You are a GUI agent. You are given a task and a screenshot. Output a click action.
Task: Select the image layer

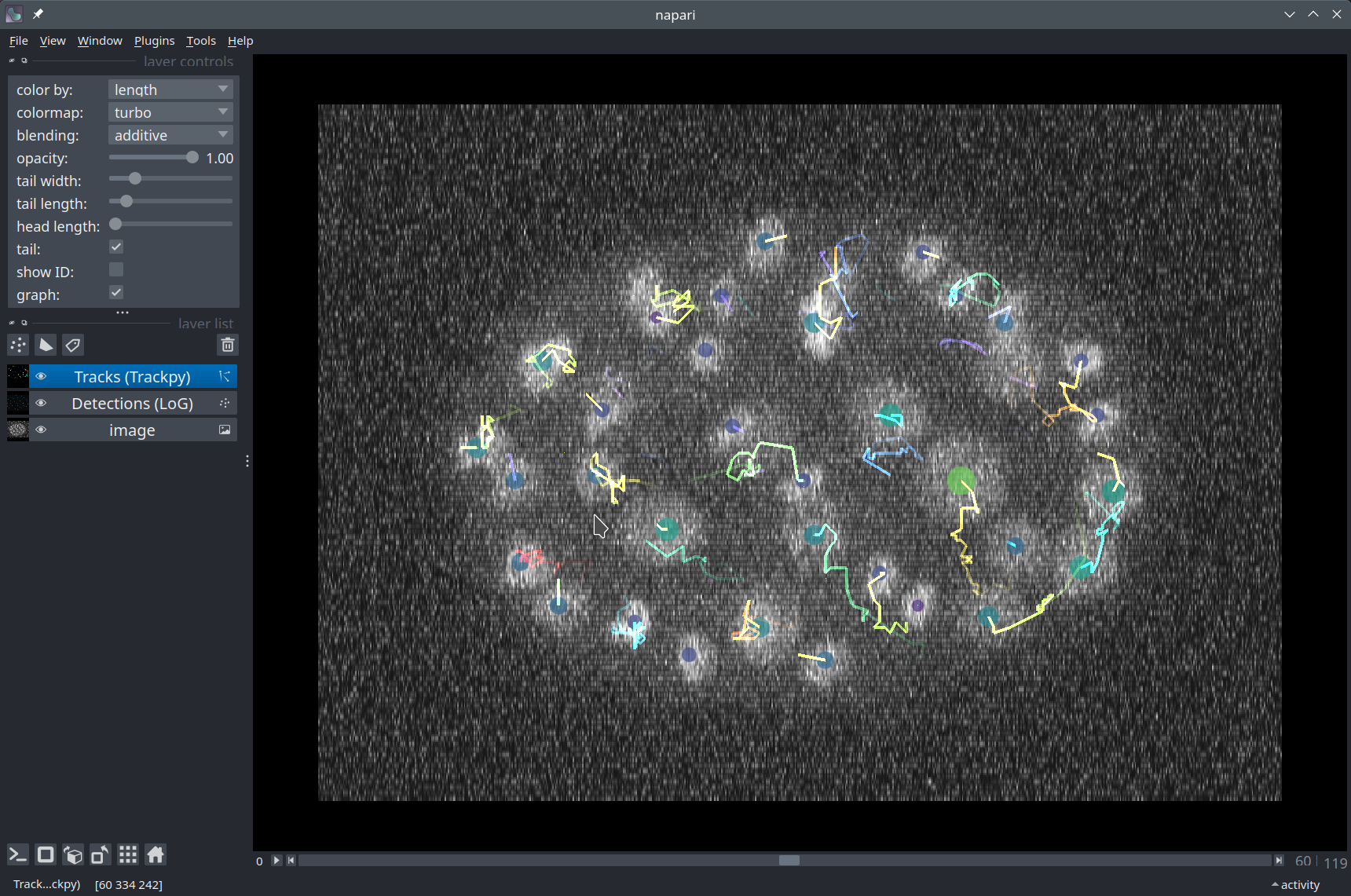tap(132, 430)
